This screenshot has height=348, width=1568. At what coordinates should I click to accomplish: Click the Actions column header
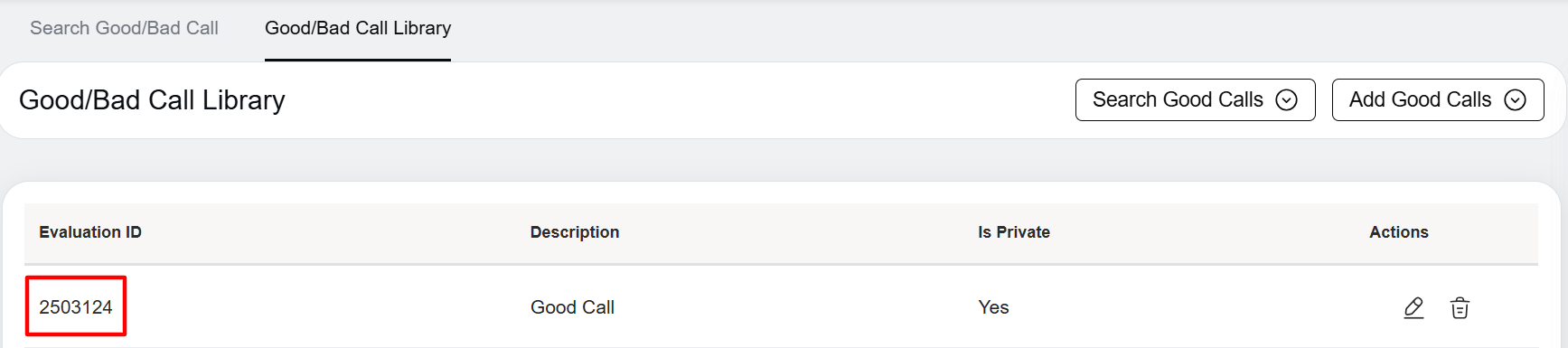(1399, 232)
